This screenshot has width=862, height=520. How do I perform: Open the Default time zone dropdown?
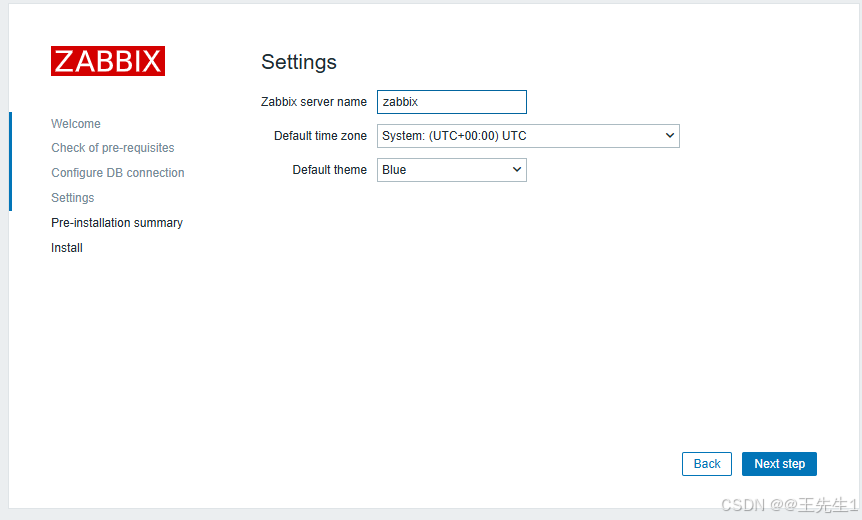[528, 136]
